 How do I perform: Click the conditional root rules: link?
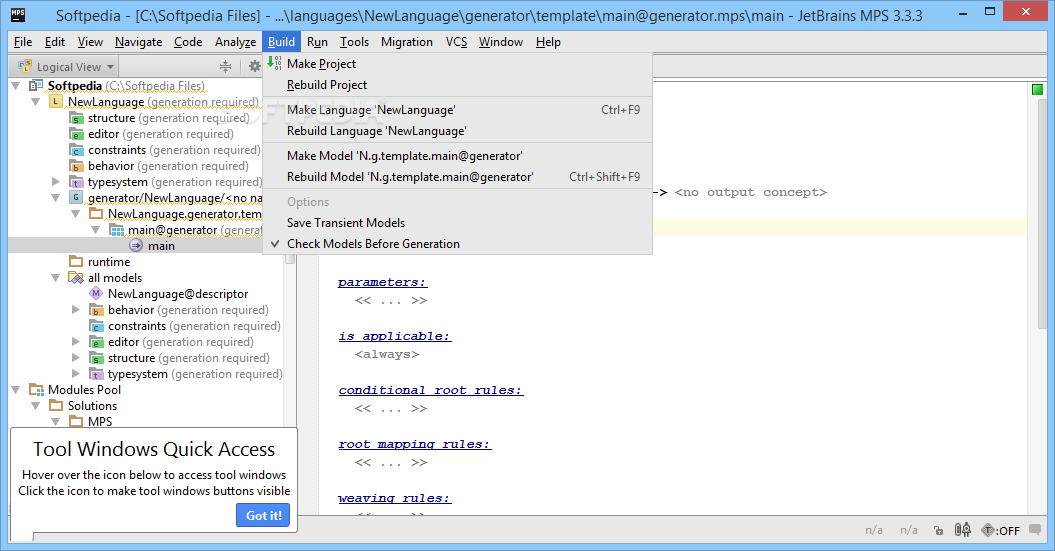click(x=431, y=390)
